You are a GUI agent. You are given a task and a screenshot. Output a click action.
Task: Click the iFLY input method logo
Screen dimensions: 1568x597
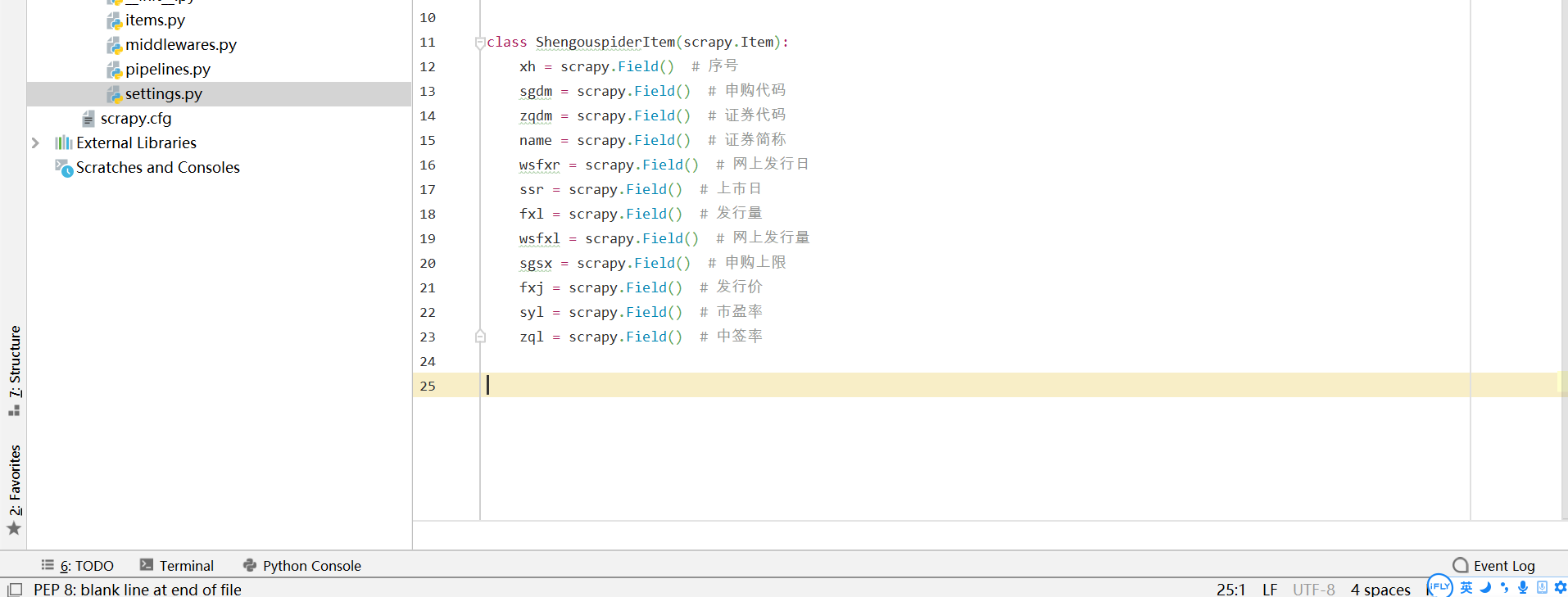click(x=1439, y=586)
